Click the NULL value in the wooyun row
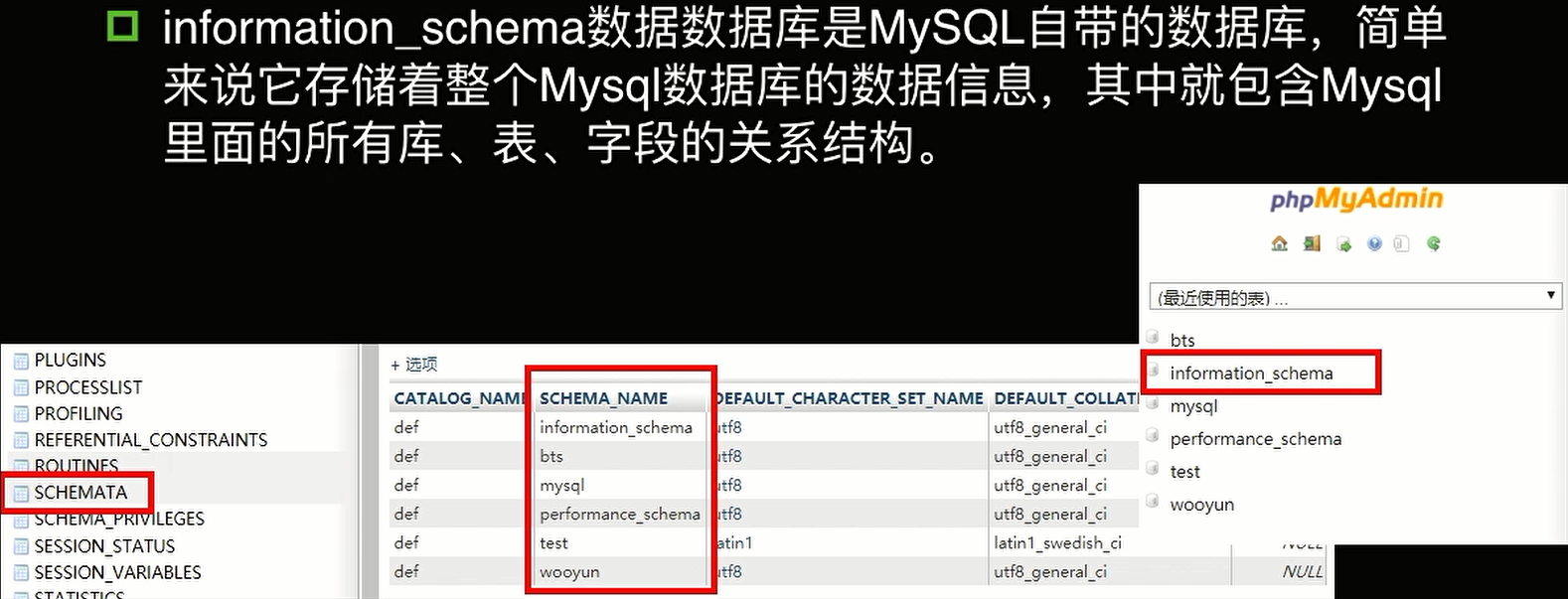This screenshot has width=1568, height=599. (1302, 571)
